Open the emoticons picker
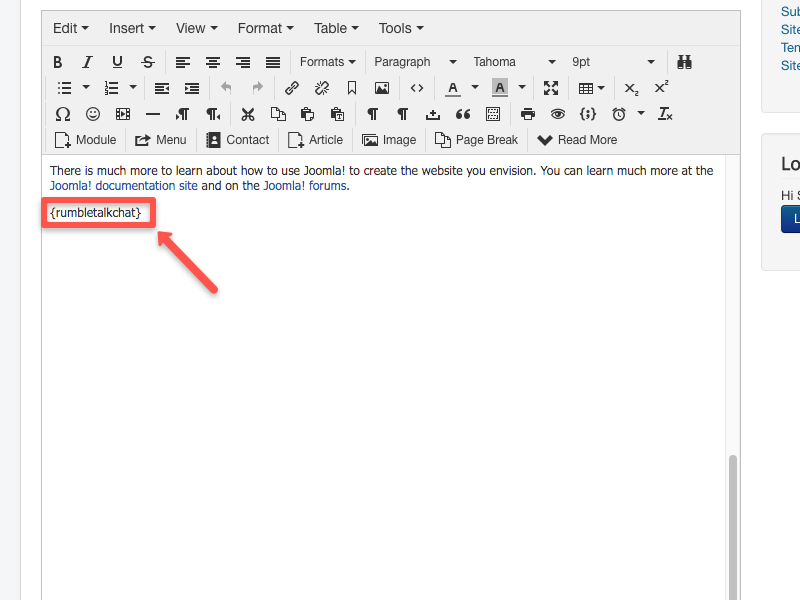 click(93, 114)
